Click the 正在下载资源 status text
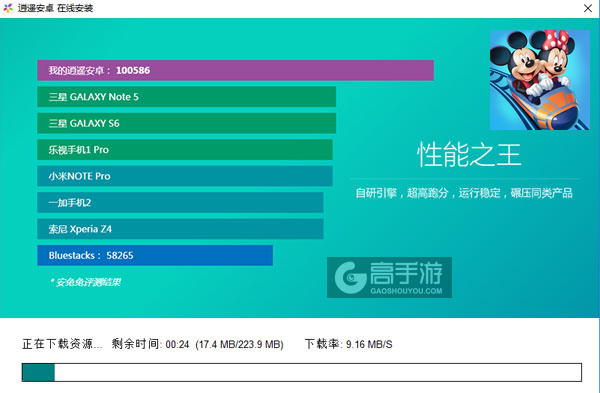600x393 pixels. click(62, 344)
